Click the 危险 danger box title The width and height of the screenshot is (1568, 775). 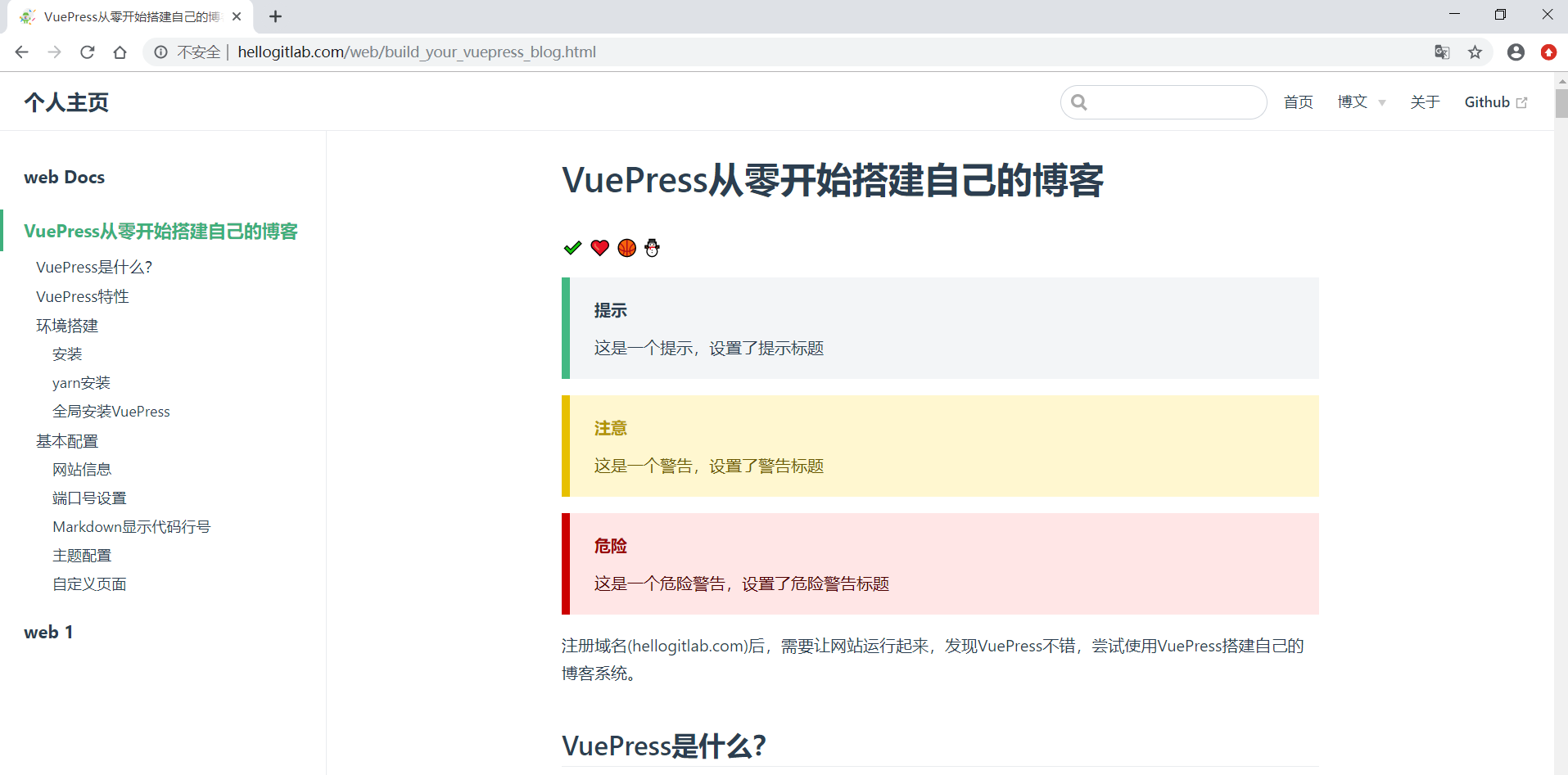(x=611, y=547)
